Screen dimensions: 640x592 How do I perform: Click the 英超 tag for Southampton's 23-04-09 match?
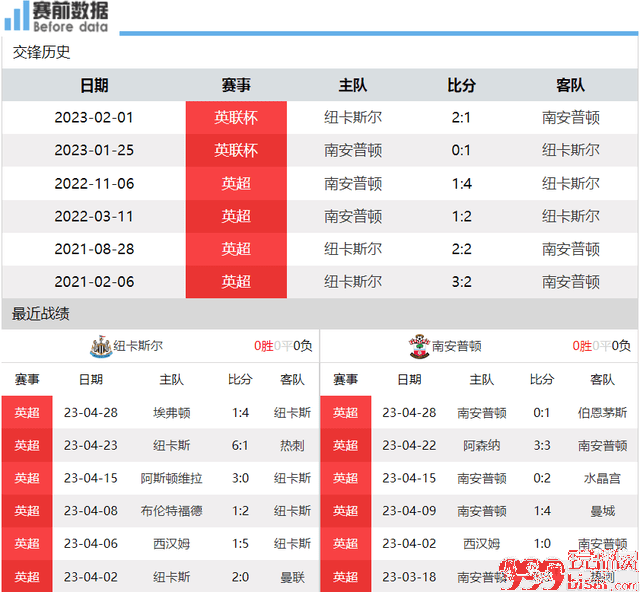(x=346, y=511)
